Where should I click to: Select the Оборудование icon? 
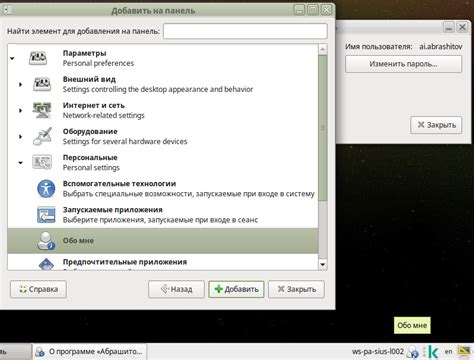[43, 136]
